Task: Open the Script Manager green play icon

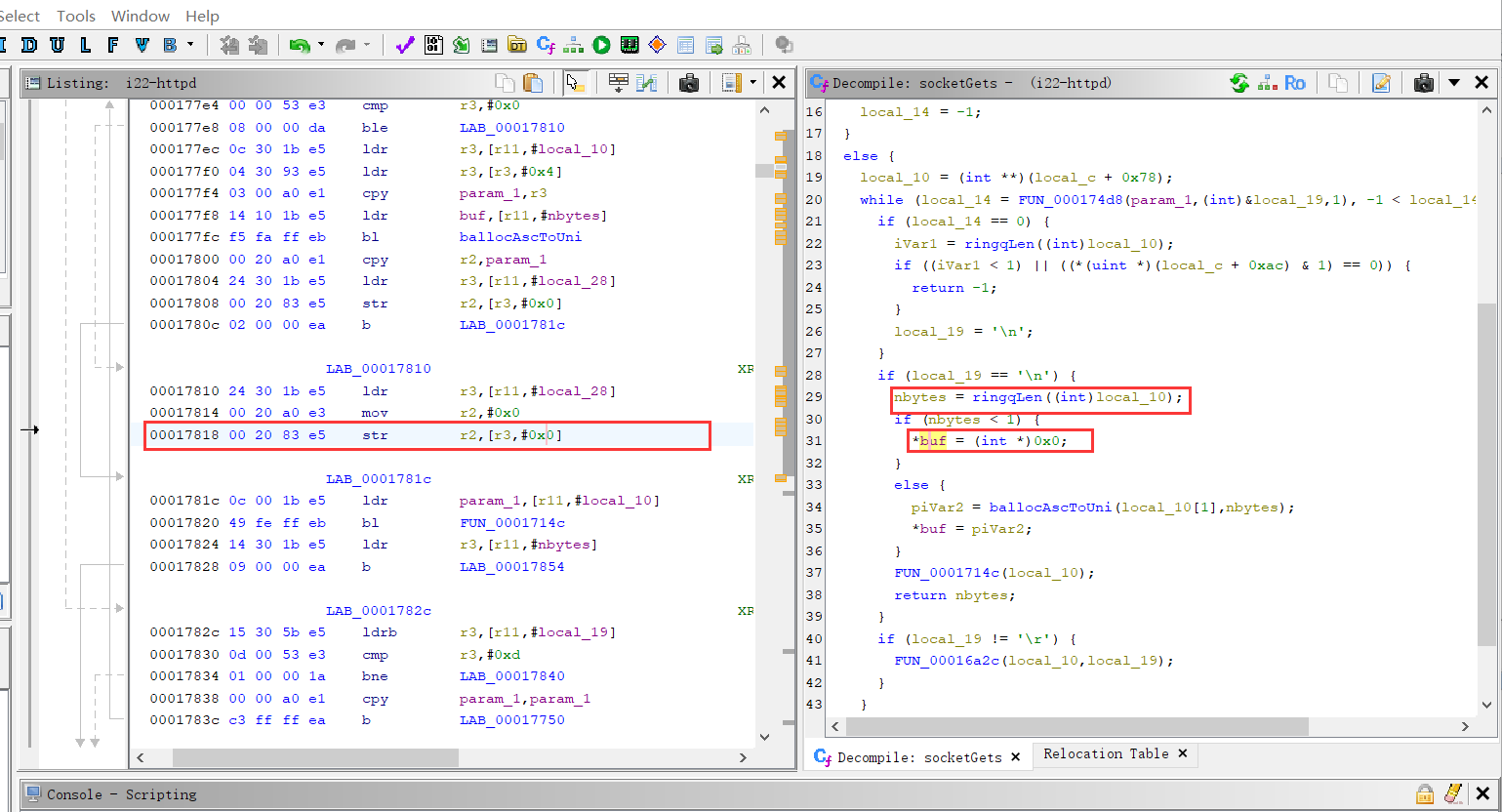Action: [601, 45]
